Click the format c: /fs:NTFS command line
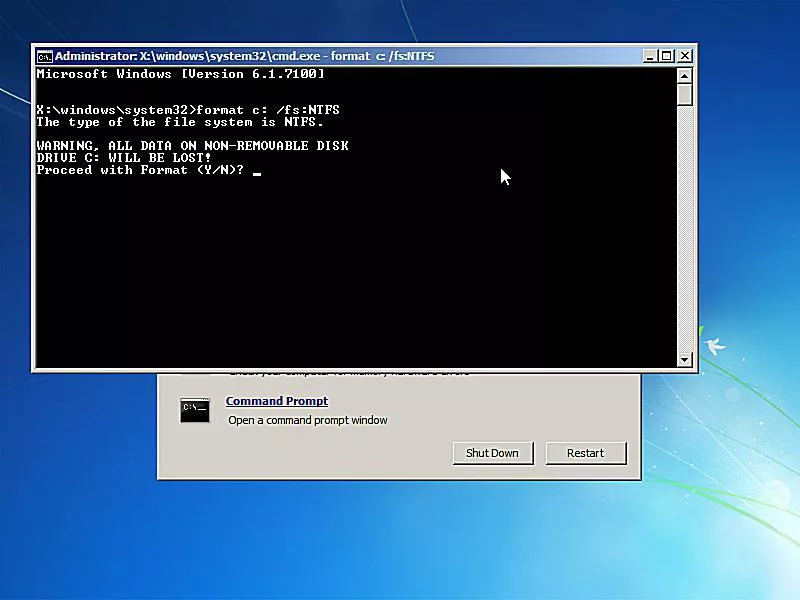The height and width of the screenshot is (600, 800). click(190, 110)
